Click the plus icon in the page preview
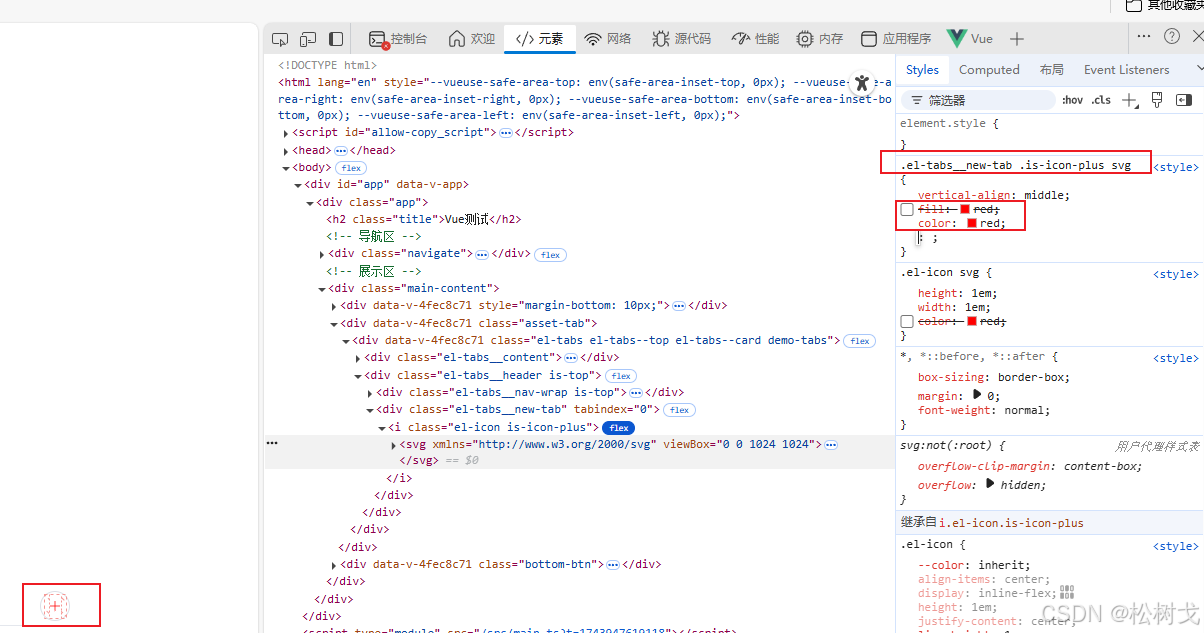The image size is (1204, 633). coord(55,605)
